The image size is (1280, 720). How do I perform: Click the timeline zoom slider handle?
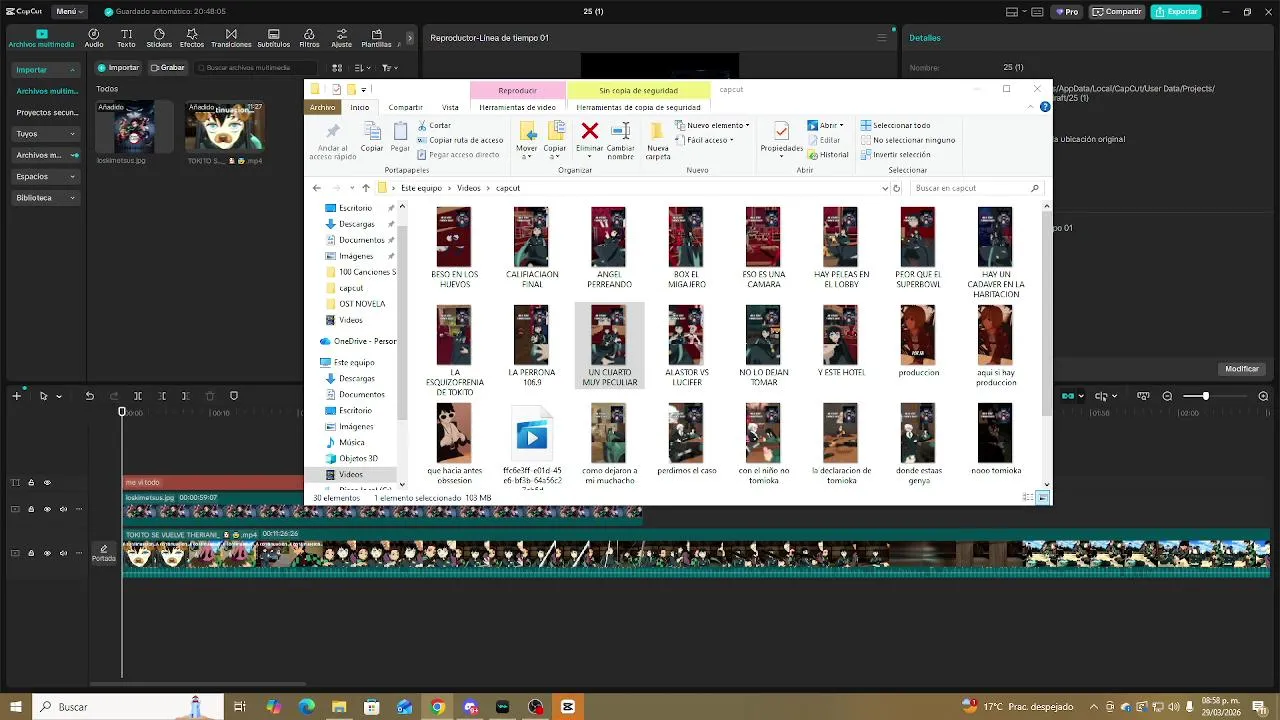pos(1205,396)
